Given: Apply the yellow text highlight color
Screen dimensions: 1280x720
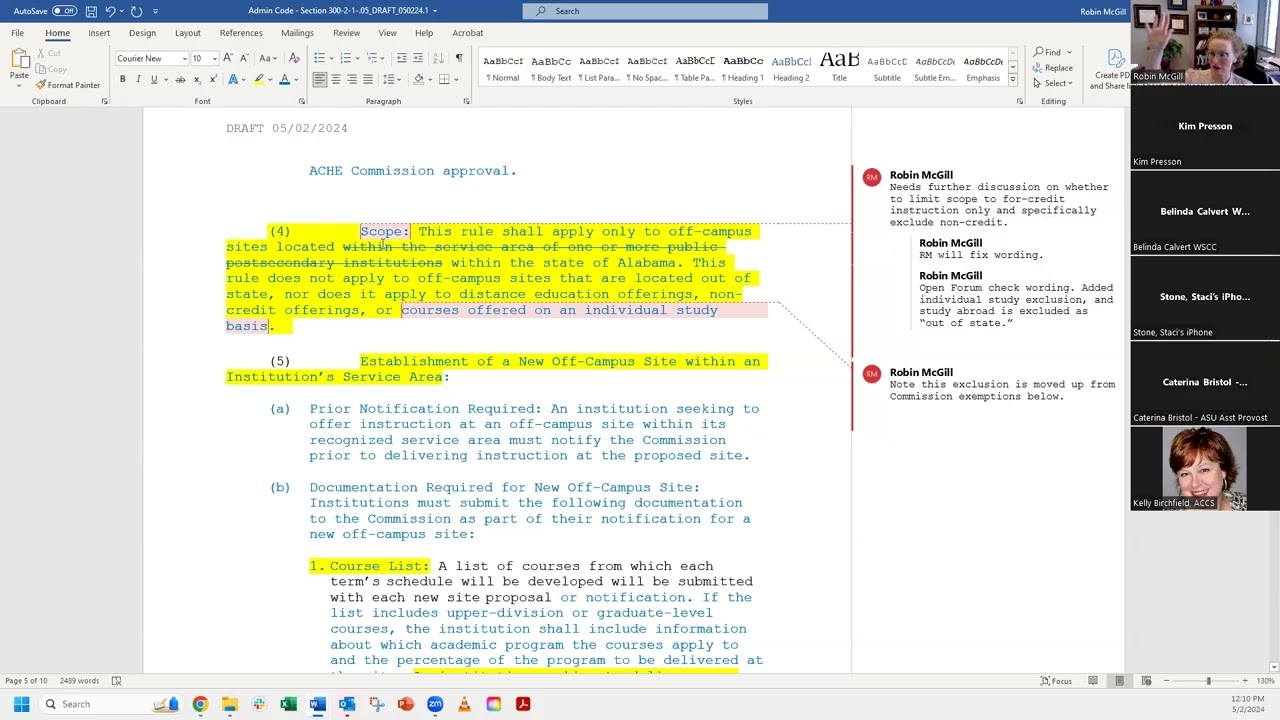Looking at the screenshot, I should click(259, 79).
